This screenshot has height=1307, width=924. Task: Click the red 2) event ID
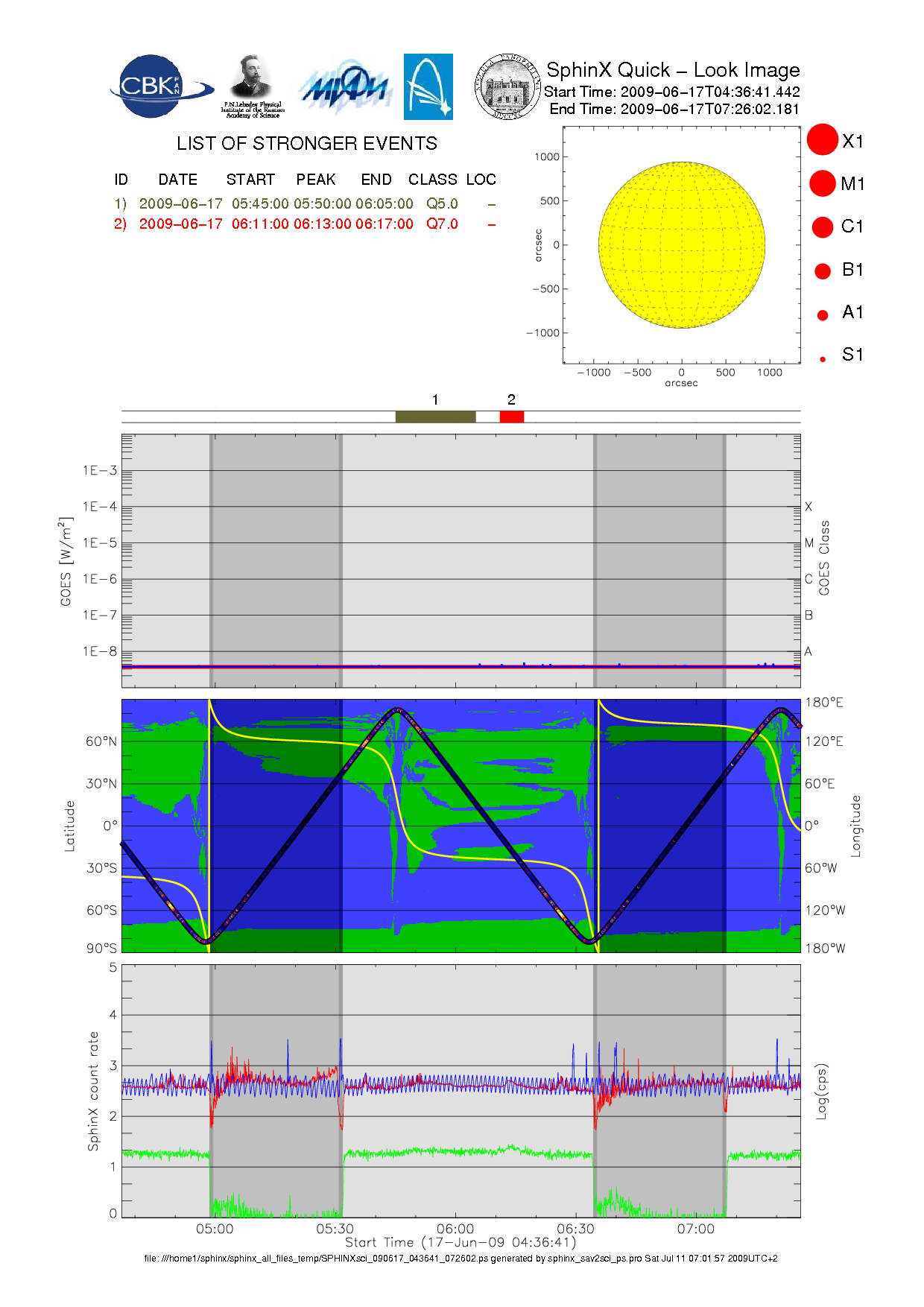coord(121,224)
